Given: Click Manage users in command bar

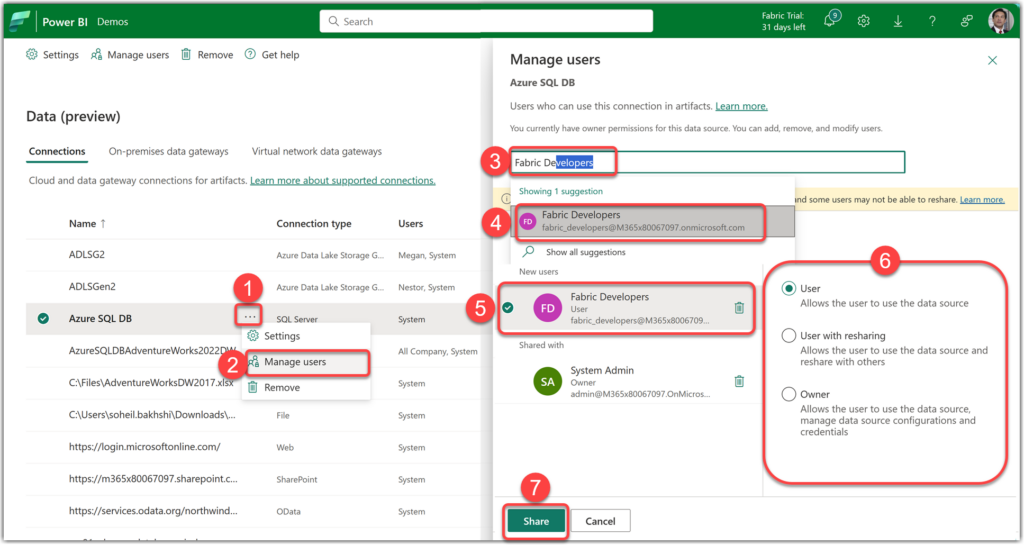Looking at the screenshot, I should 129,55.
